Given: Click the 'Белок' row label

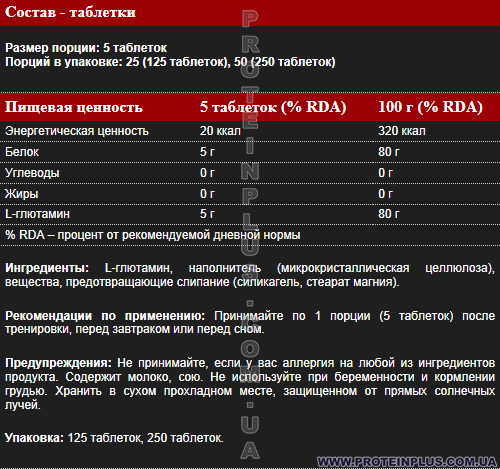Looking at the screenshot, I should [x=22, y=152].
